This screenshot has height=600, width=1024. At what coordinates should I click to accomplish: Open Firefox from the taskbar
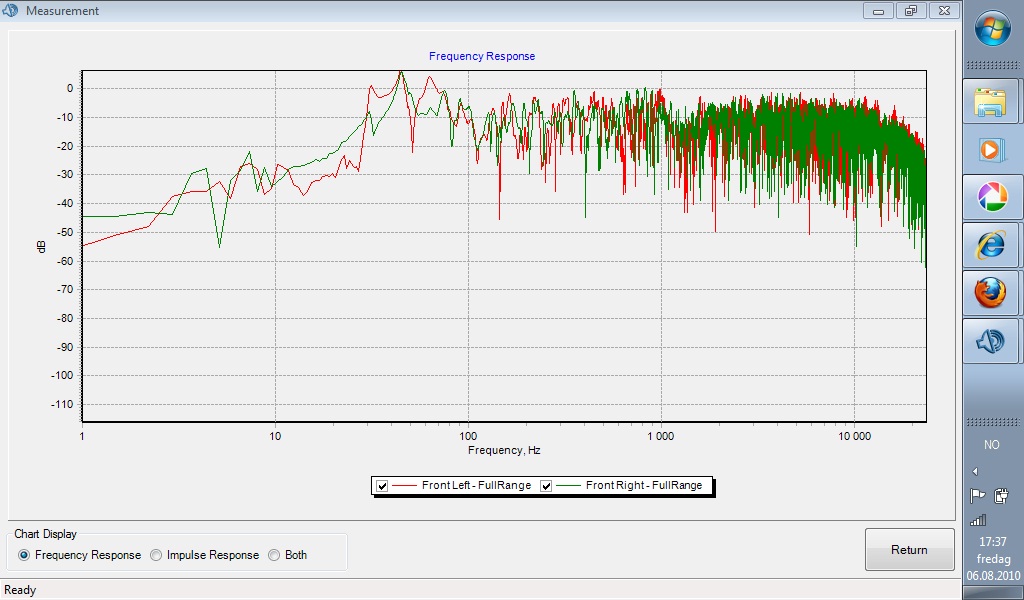(990, 293)
